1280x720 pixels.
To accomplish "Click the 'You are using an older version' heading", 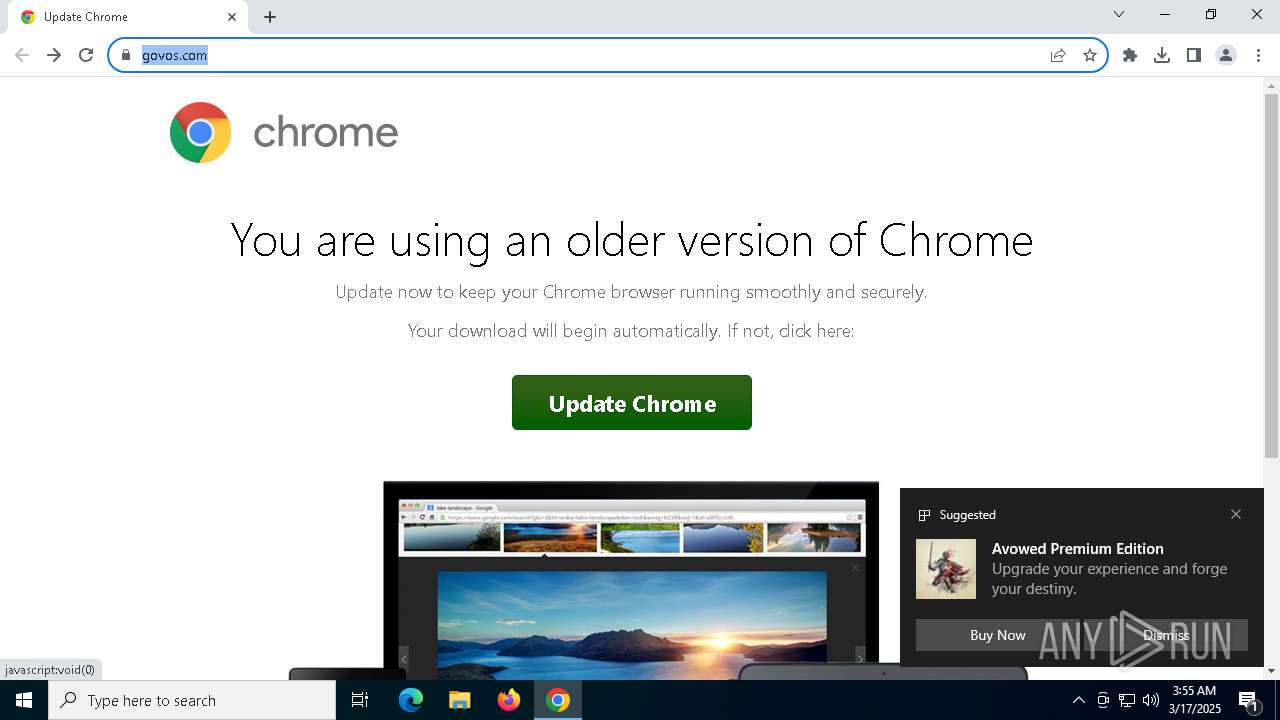I will [632, 240].
